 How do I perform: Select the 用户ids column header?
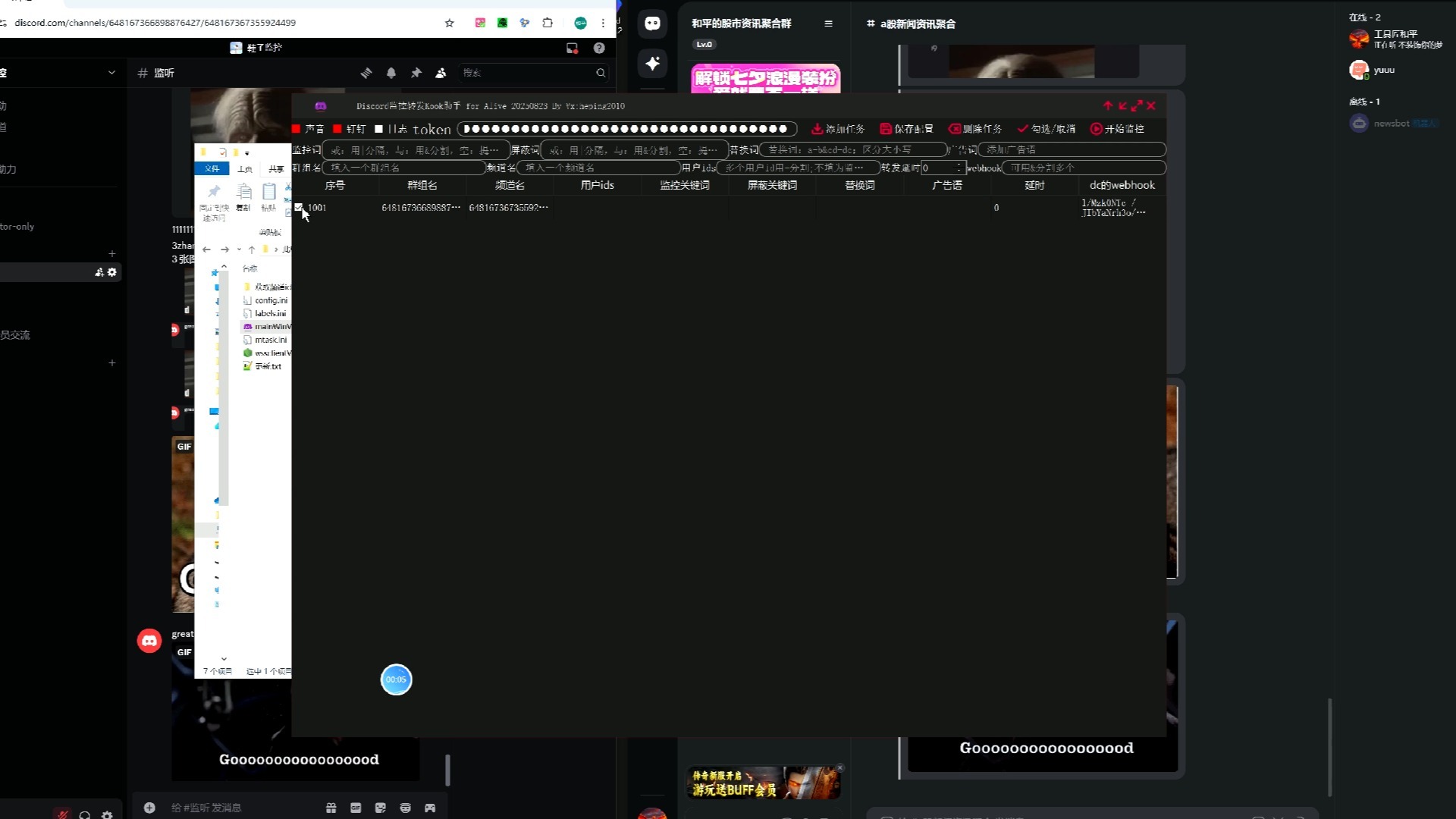(597, 185)
